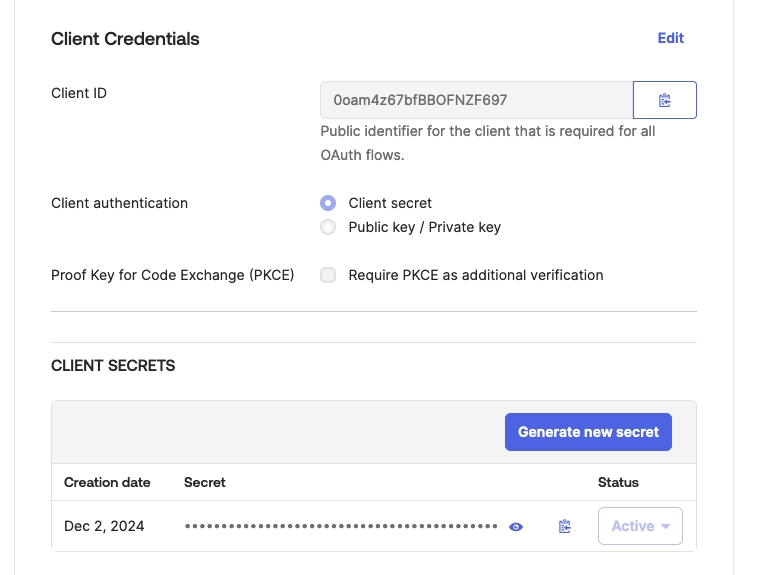
Task: Click Edit for Client Credentials
Action: [670, 38]
